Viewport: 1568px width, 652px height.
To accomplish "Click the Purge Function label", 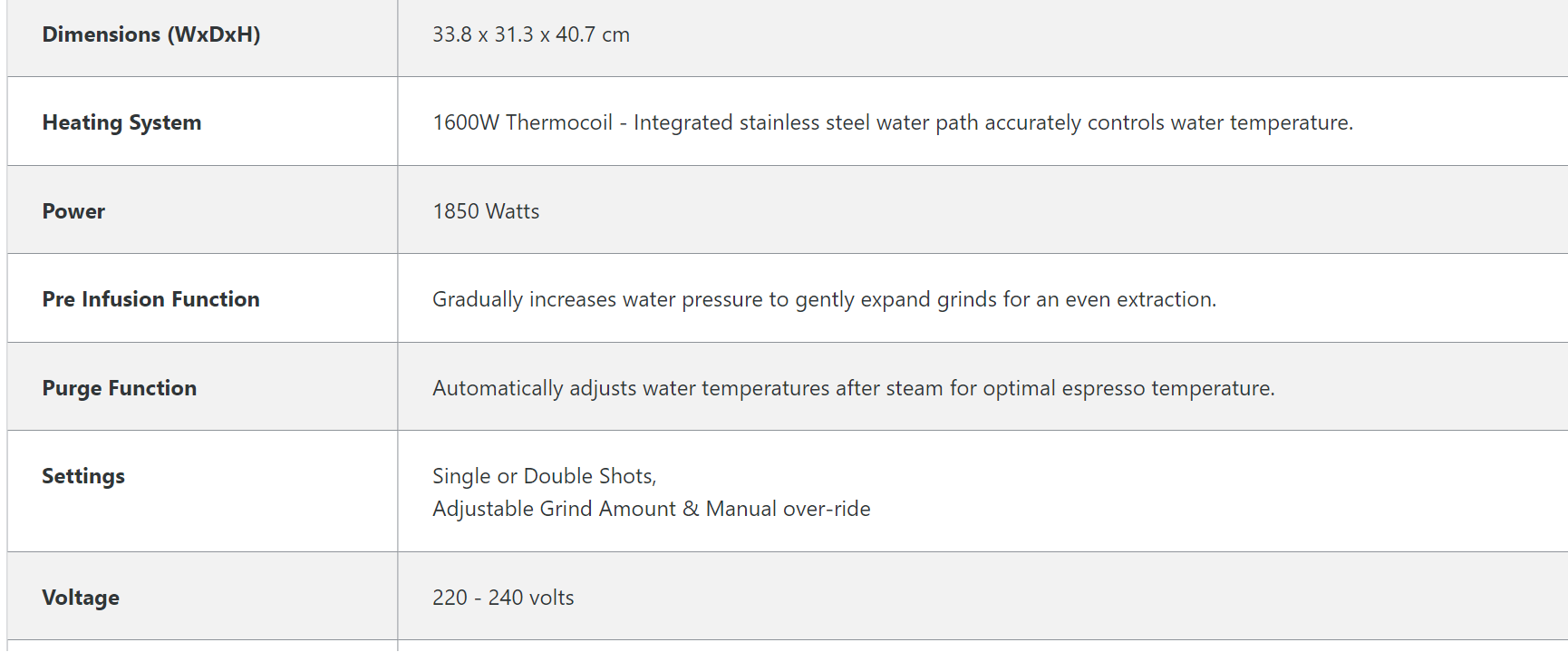I will (119, 388).
